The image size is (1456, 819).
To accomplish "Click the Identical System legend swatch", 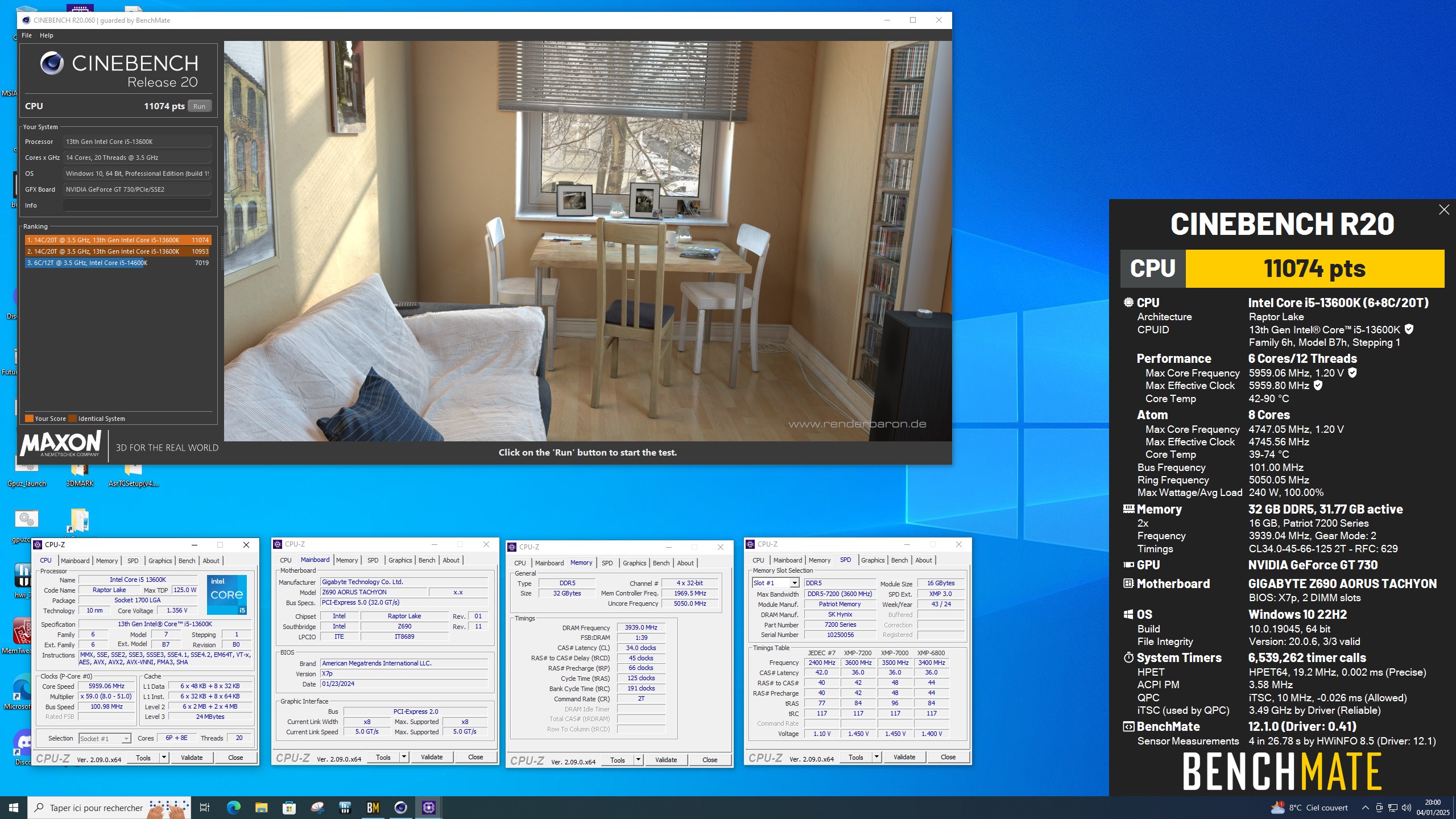I will (x=72, y=419).
